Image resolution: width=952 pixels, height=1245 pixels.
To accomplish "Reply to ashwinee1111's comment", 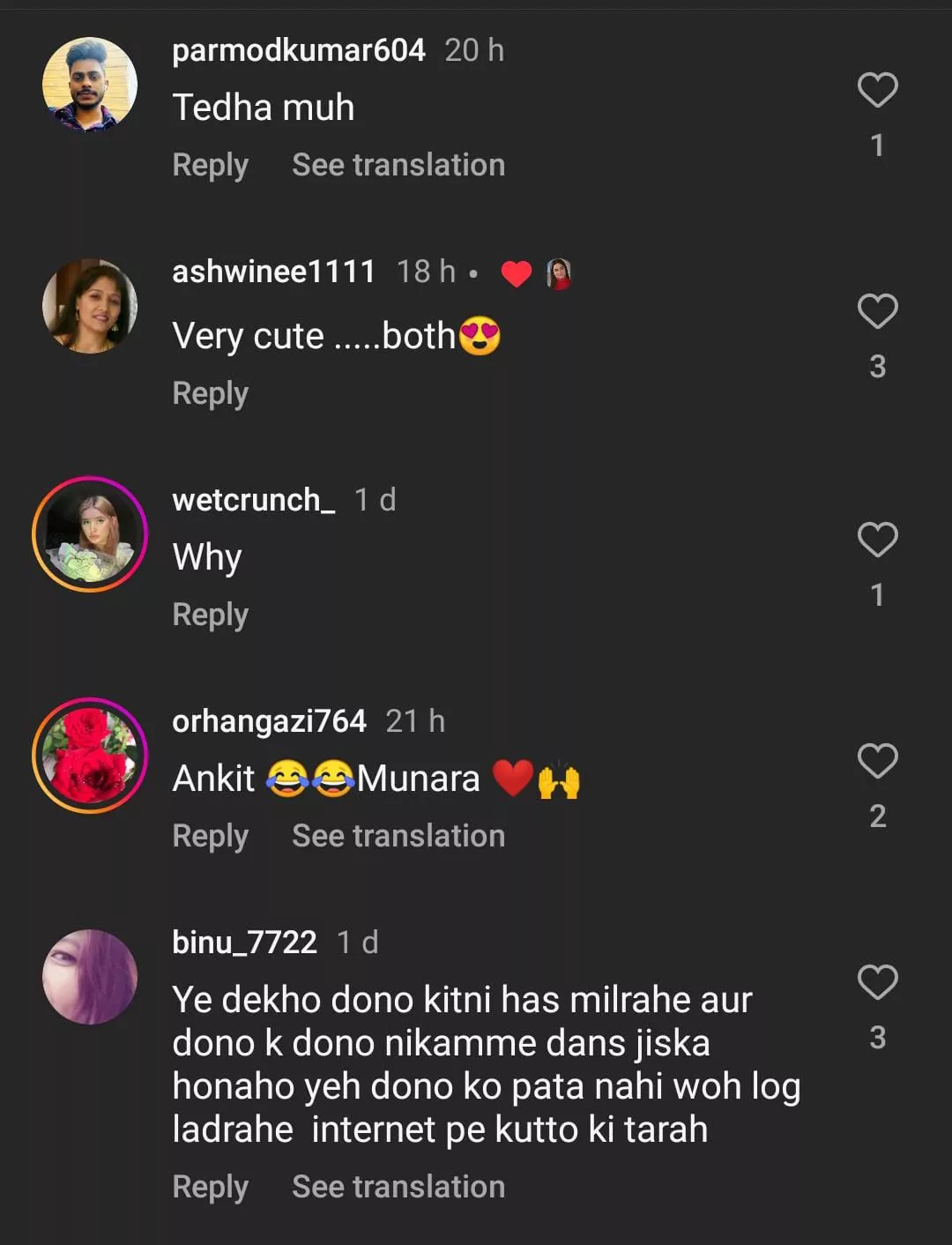I will click(210, 393).
